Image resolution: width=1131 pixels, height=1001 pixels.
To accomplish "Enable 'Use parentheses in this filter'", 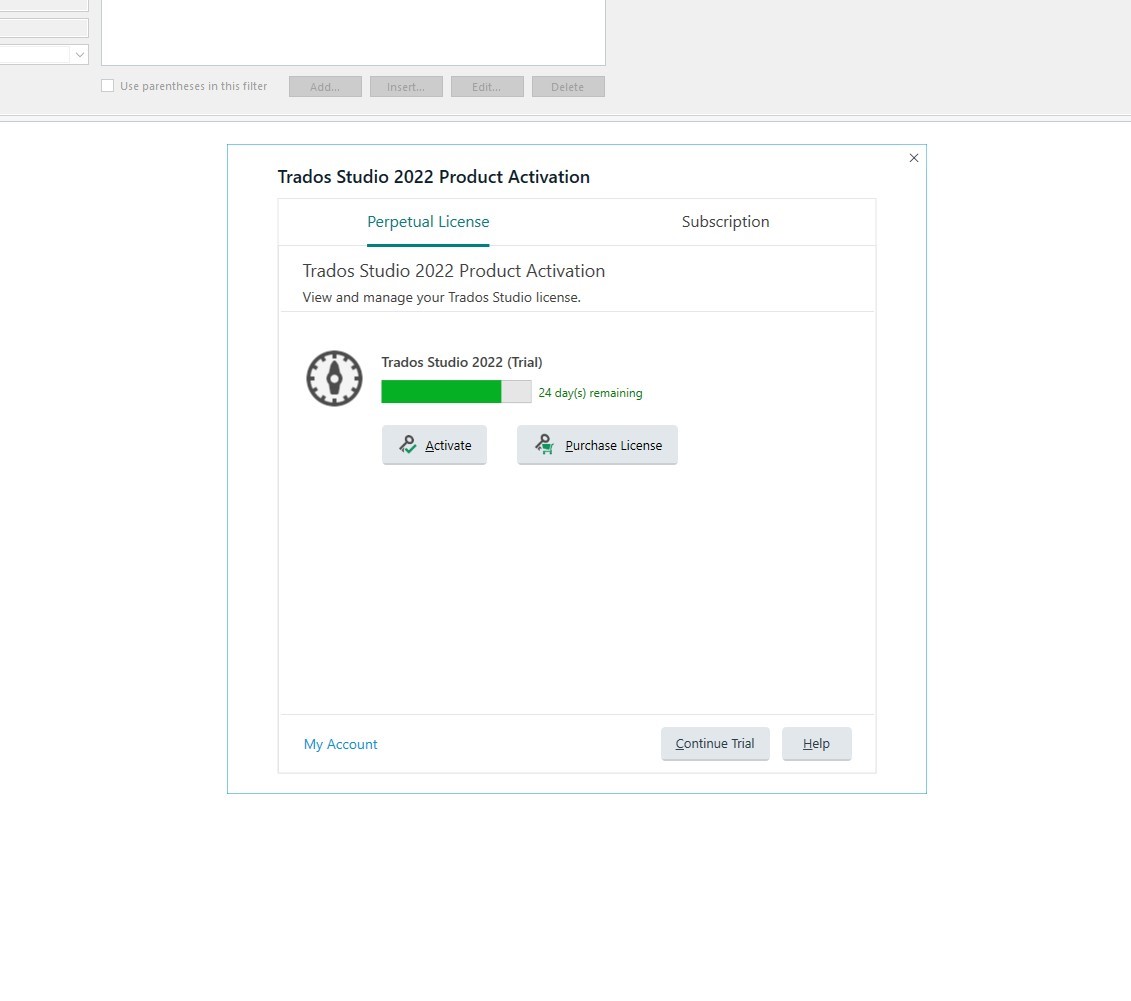I will (x=107, y=85).
